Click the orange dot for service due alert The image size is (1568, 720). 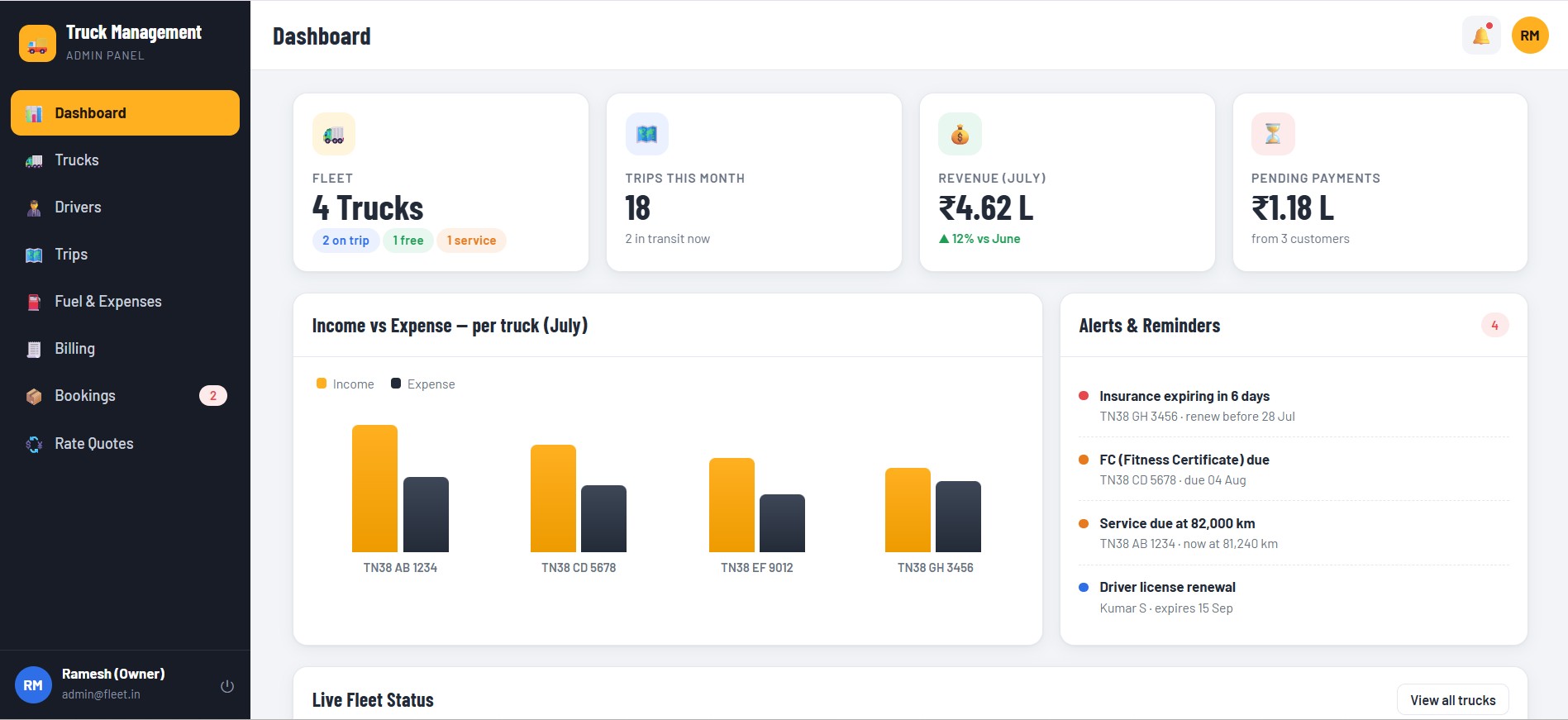point(1084,523)
